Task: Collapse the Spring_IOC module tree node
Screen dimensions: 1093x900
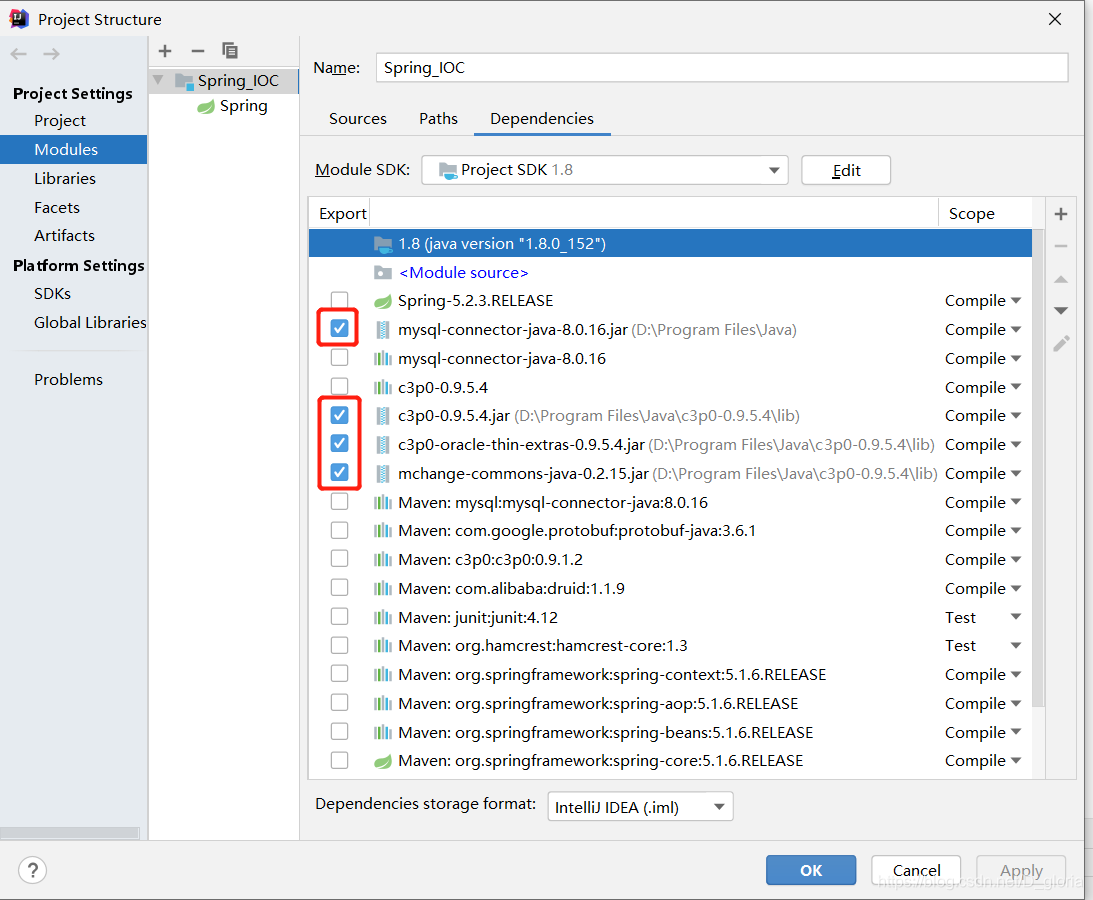Action: click(158, 80)
